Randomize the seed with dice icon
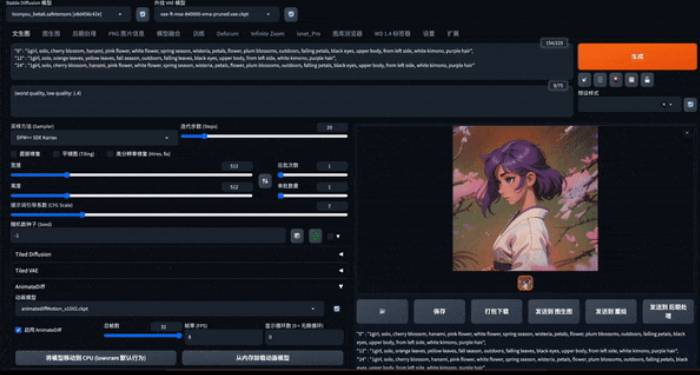This screenshot has height=375, width=700. (x=297, y=236)
